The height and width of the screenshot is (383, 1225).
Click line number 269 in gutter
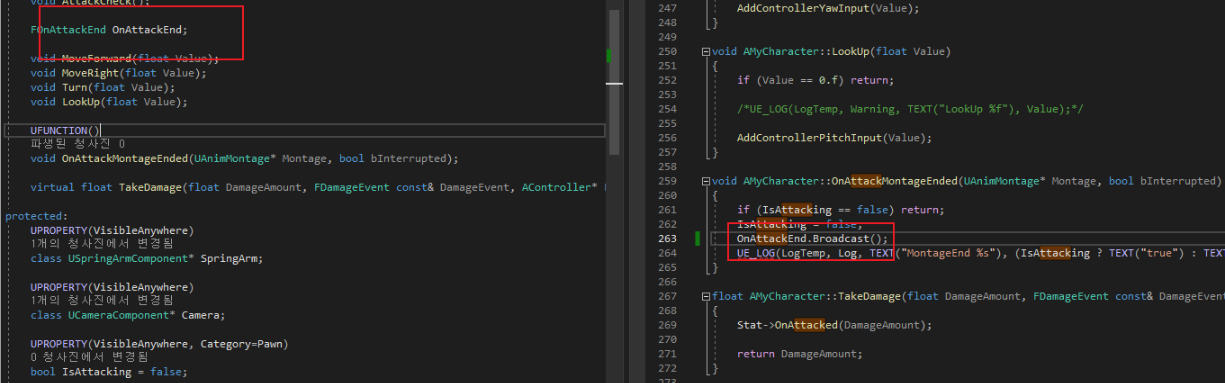667,325
